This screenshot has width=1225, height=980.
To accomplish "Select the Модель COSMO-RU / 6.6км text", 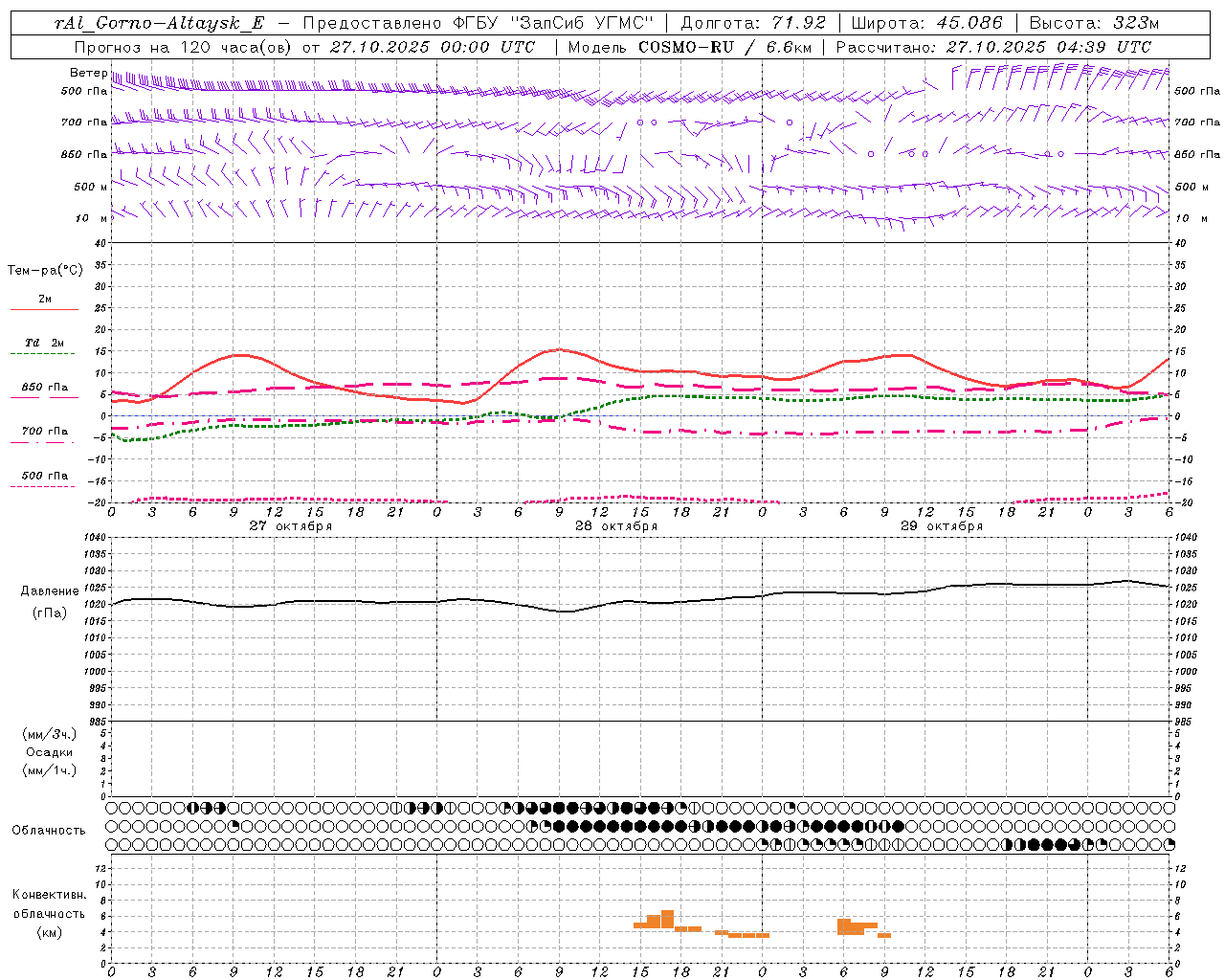I will 689,47.
